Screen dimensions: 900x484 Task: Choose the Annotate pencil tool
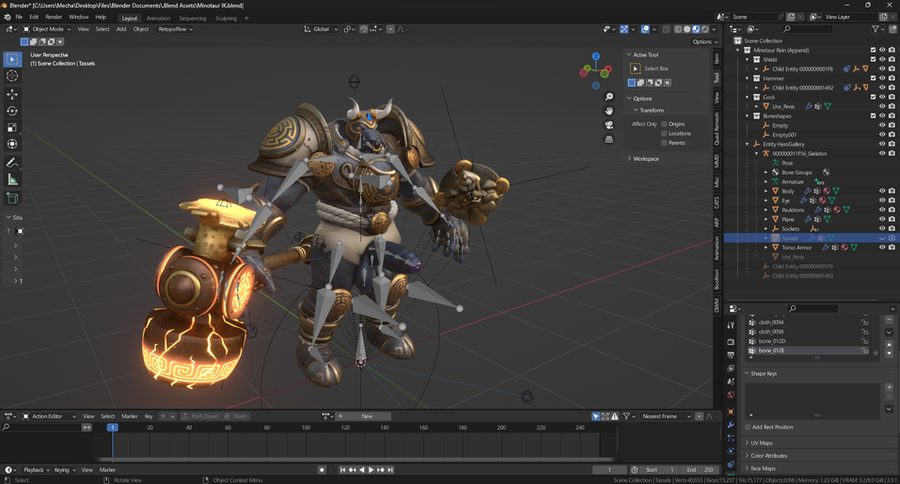[x=12, y=163]
